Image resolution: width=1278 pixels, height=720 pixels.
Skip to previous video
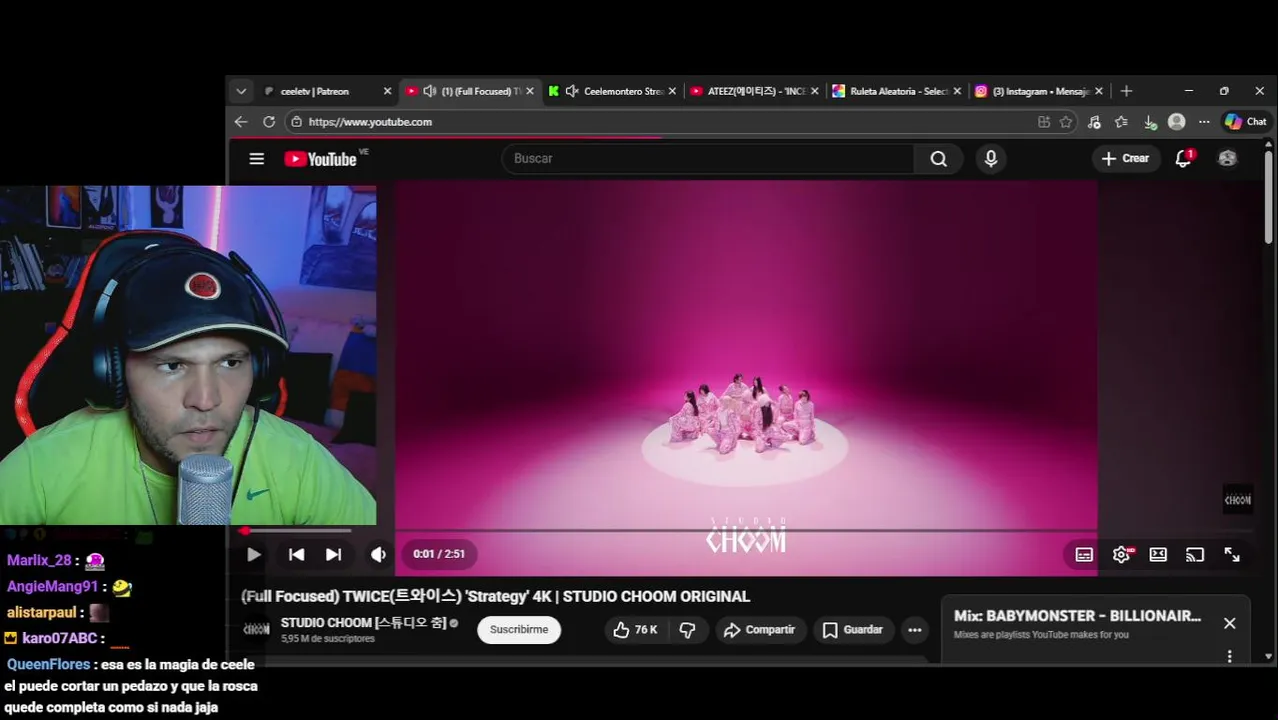296,554
